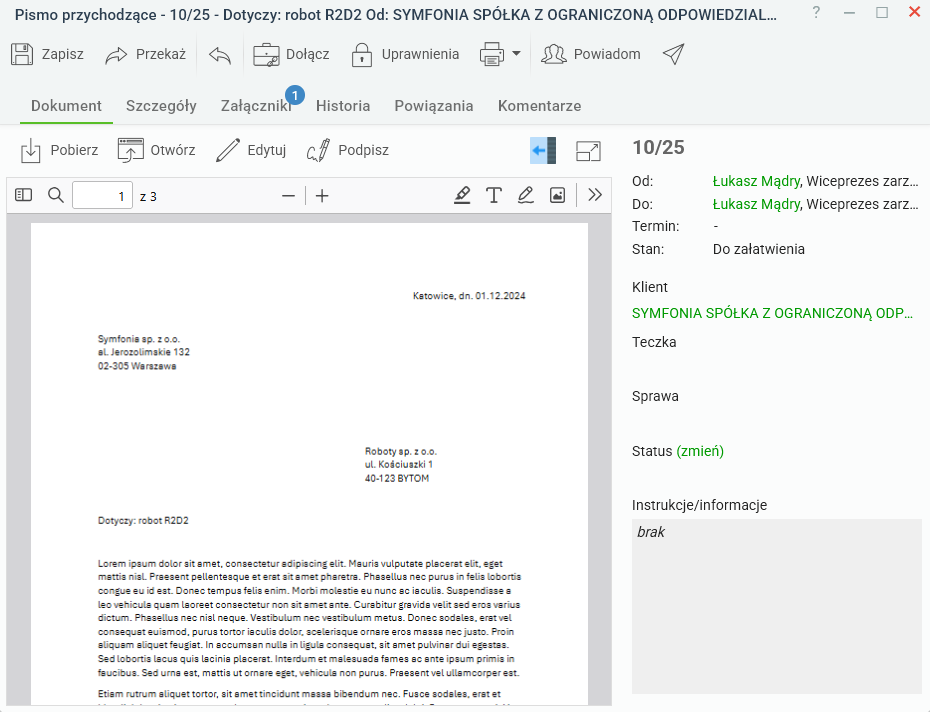Click the reply back arrow icon
This screenshot has height=712, width=930.
(x=220, y=55)
